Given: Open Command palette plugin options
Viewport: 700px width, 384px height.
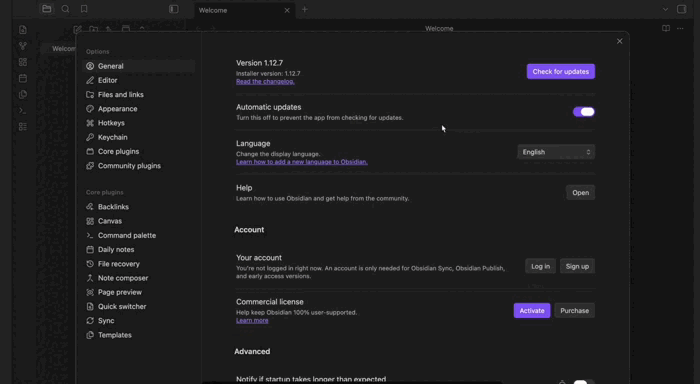Looking at the screenshot, I should coord(138,235).
